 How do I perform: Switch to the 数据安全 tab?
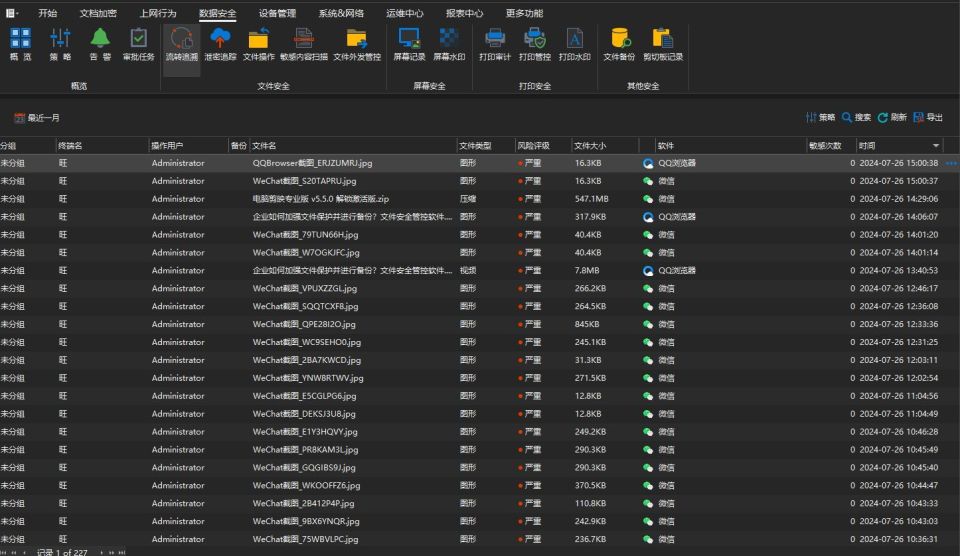coord(217,13)
